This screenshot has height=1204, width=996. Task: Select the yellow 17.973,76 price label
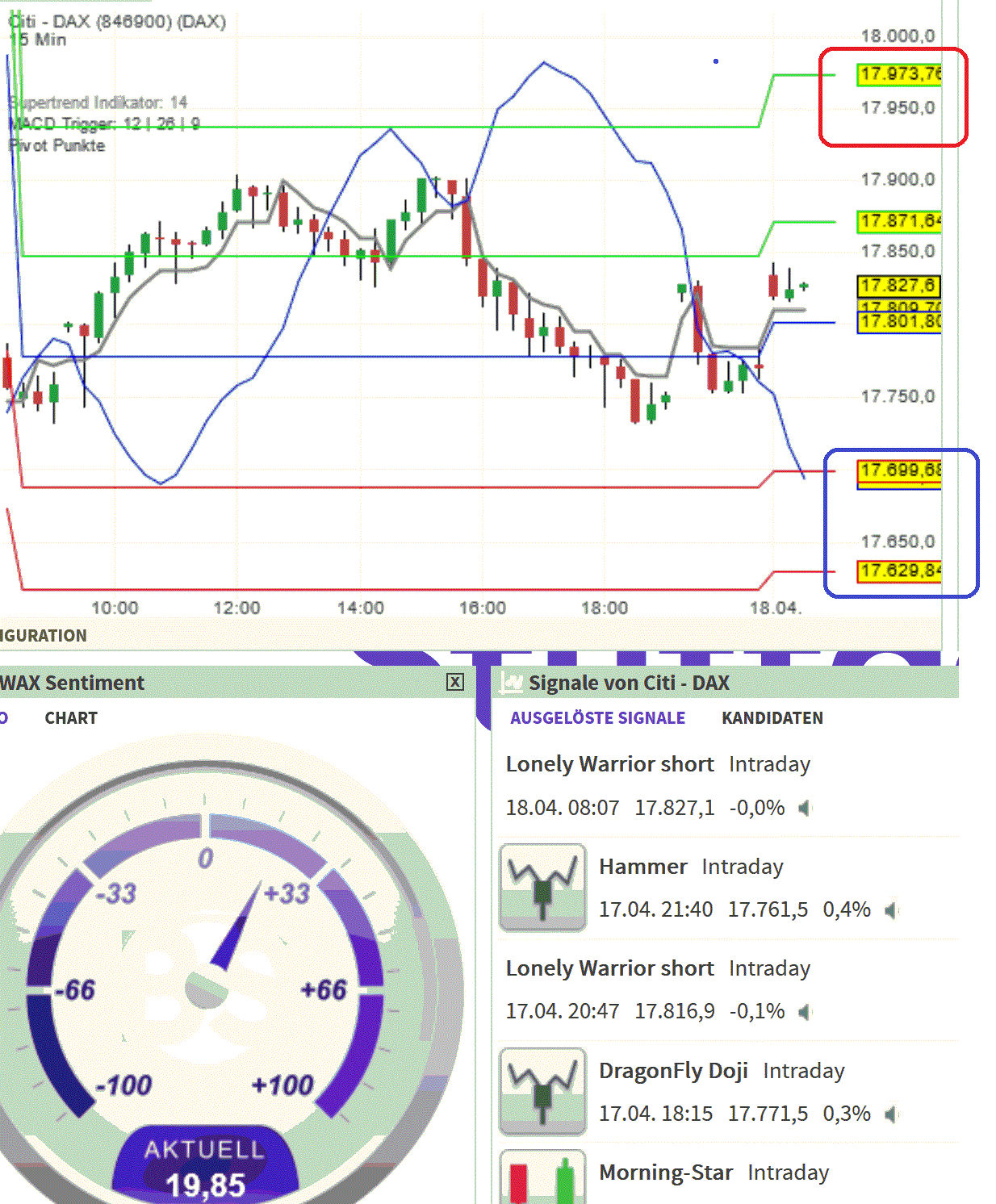(x=900, y=73)
